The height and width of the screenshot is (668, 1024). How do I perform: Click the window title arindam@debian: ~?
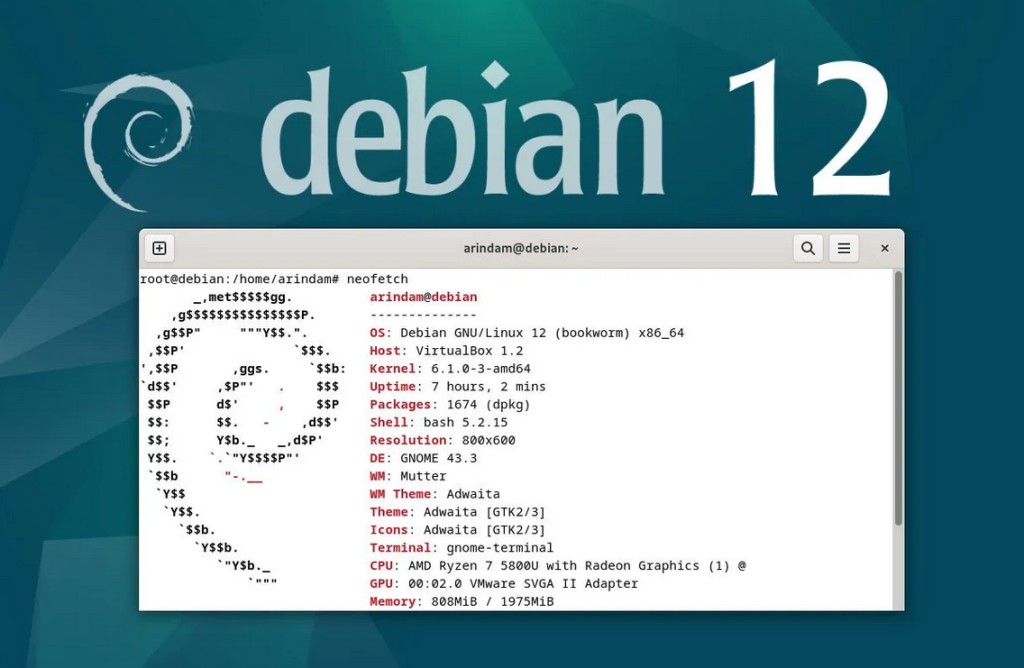[x=520, y=248]
